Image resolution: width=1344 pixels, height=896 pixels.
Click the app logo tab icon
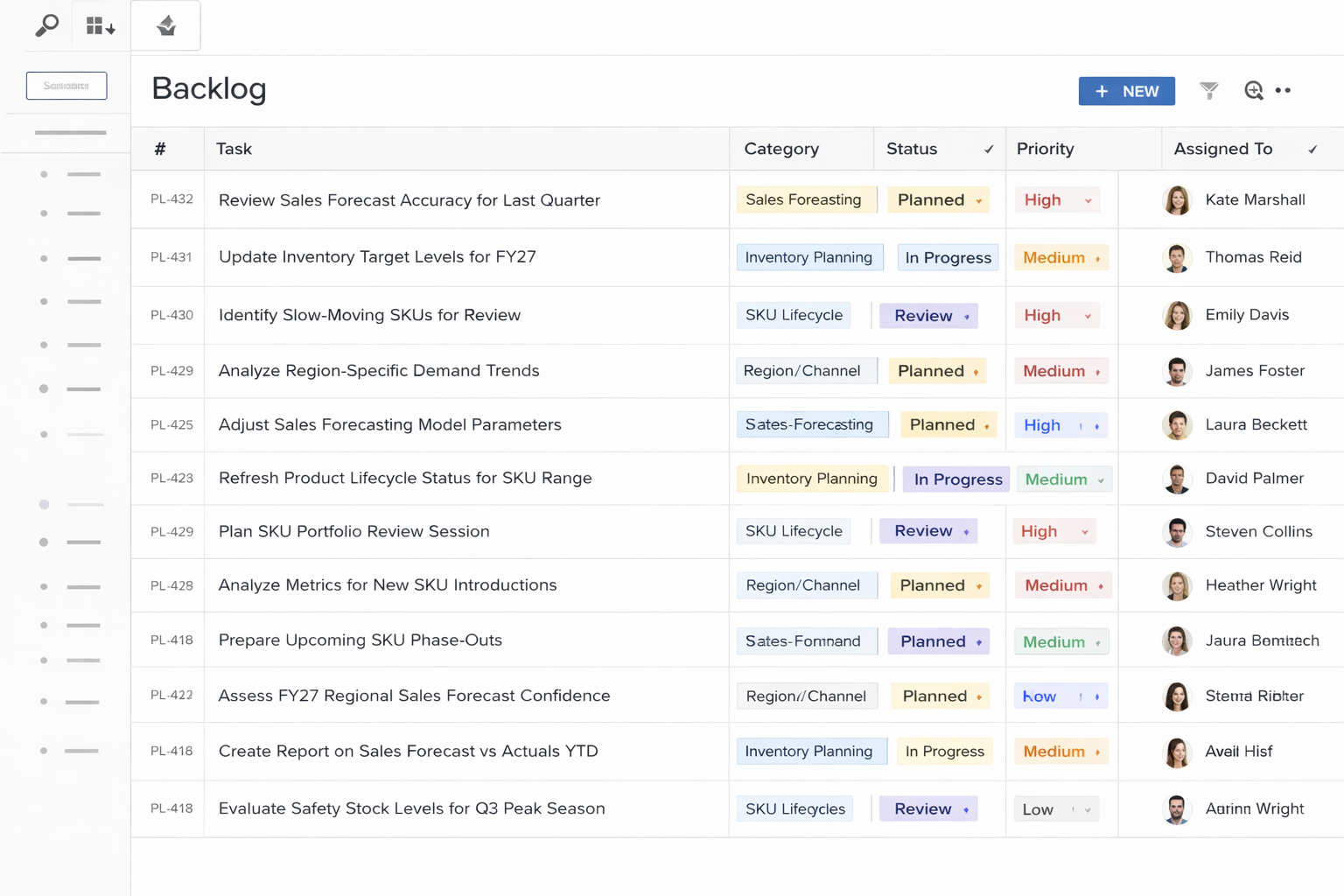[166, 26]
